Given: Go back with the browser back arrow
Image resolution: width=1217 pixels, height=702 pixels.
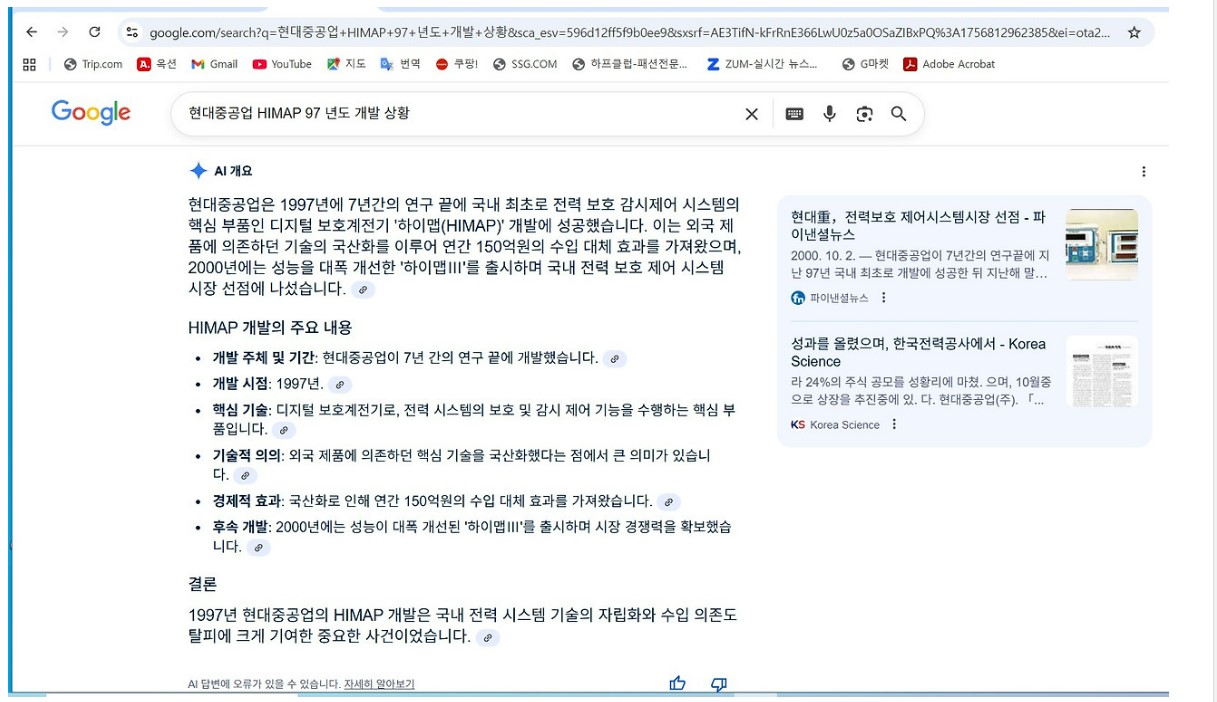Looking at the screenshot, I should pyautogui.click(x=32, y=32).
